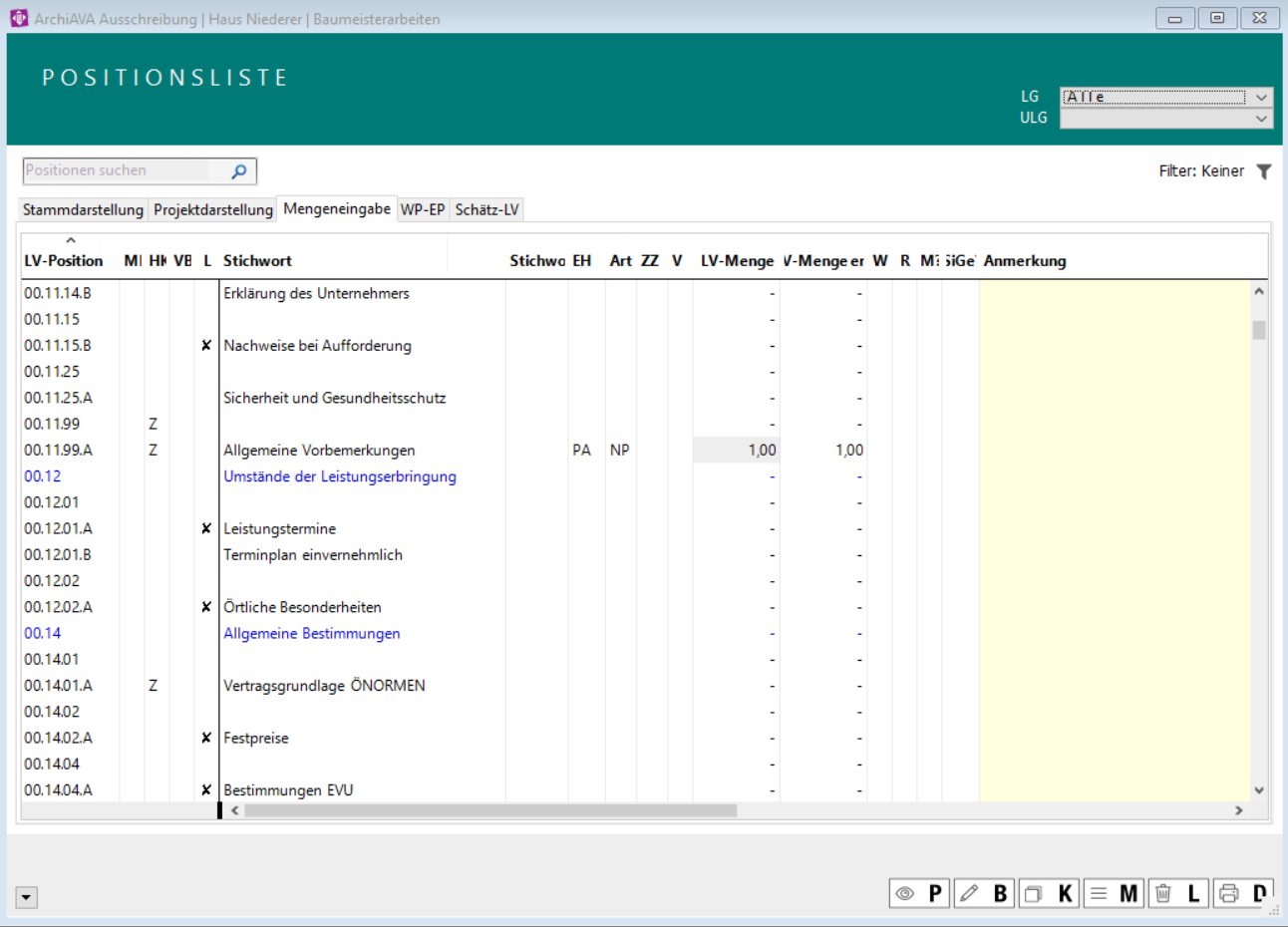
Task: Click the EH column header
Action: click(x=582, y=261)
